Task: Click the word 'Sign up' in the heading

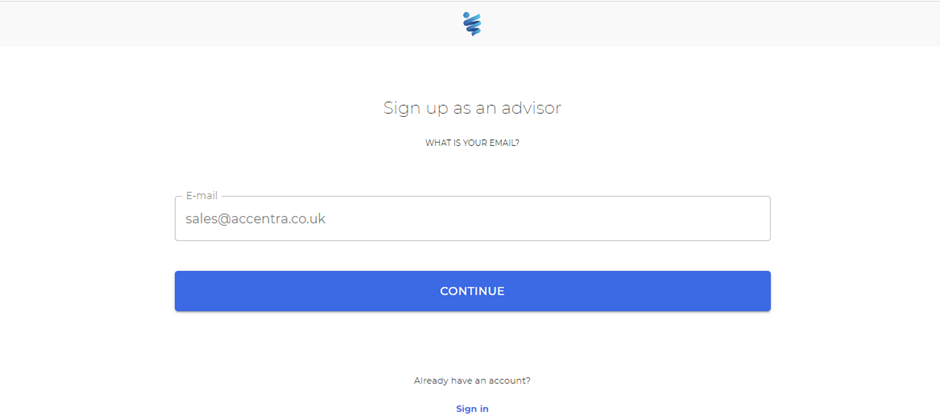Action: coord(409,109)
